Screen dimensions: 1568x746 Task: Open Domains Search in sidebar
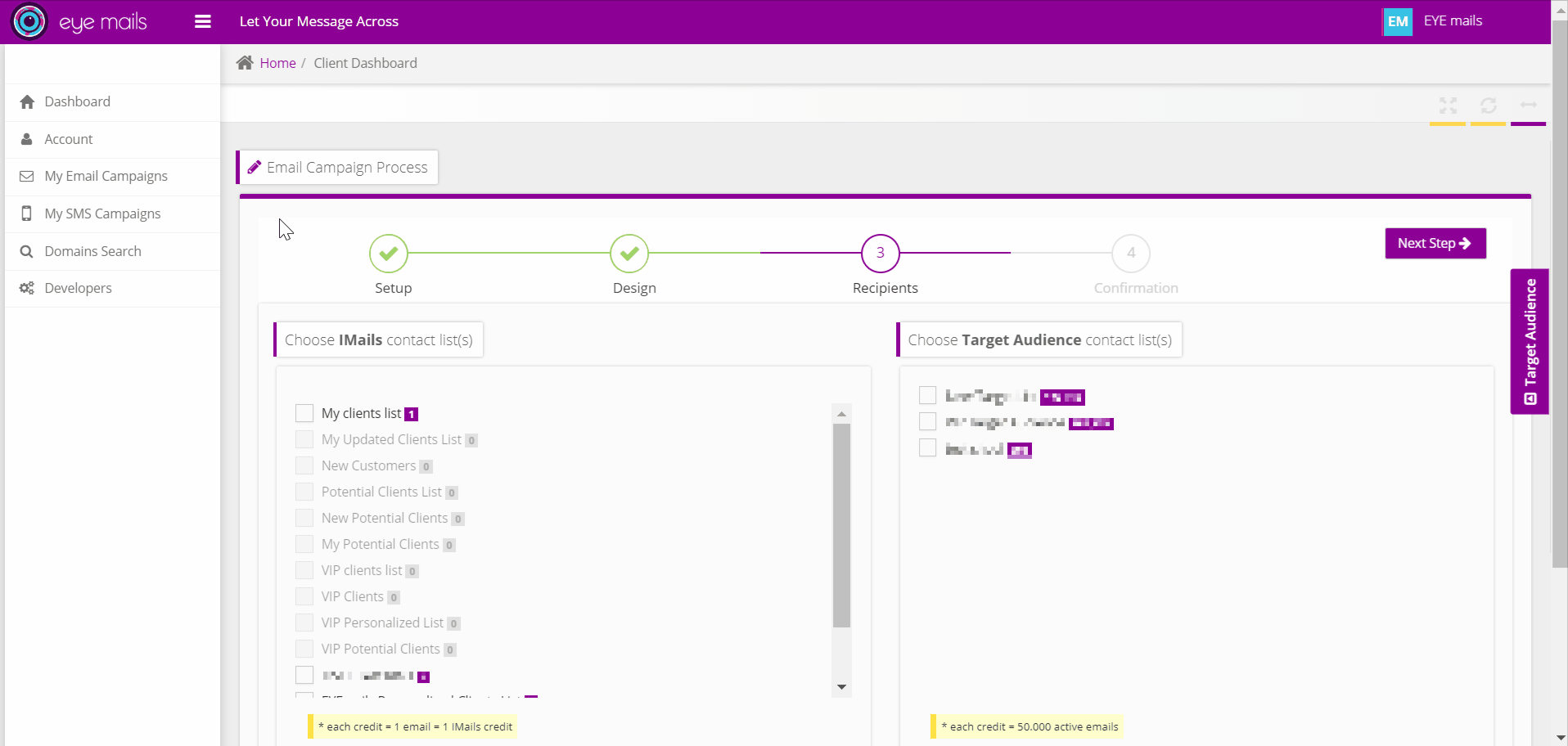(92, 251)
